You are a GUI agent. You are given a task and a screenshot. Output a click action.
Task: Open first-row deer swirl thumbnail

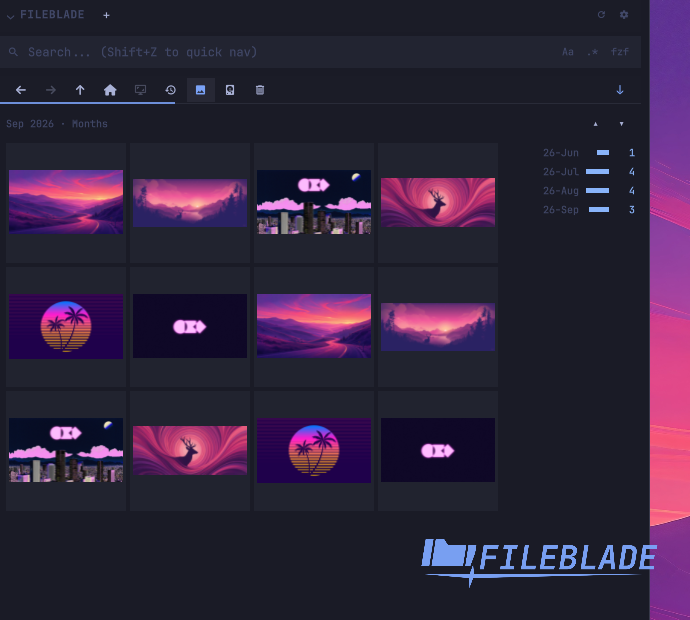(x=438, y=202)
